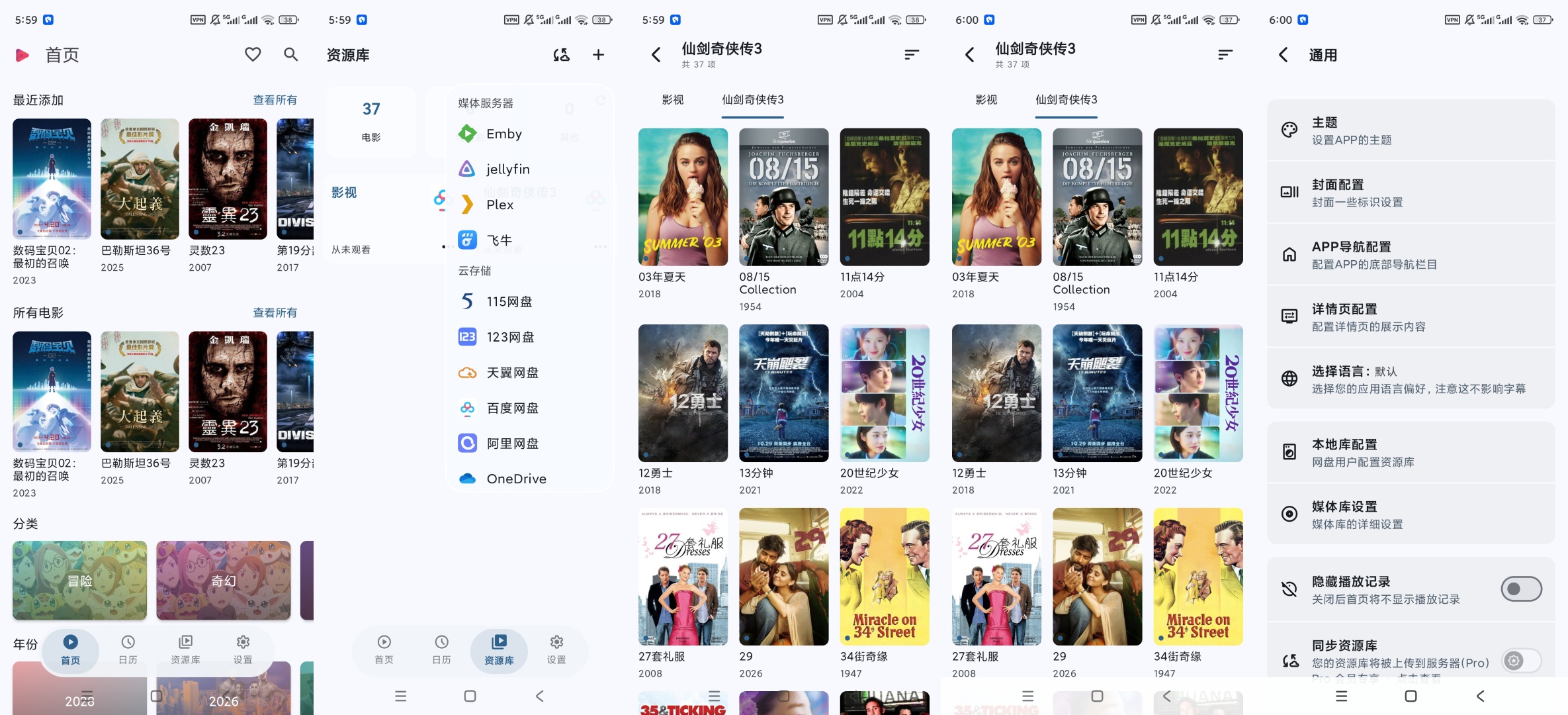Open the 冒险 category card

click(79, 581)
